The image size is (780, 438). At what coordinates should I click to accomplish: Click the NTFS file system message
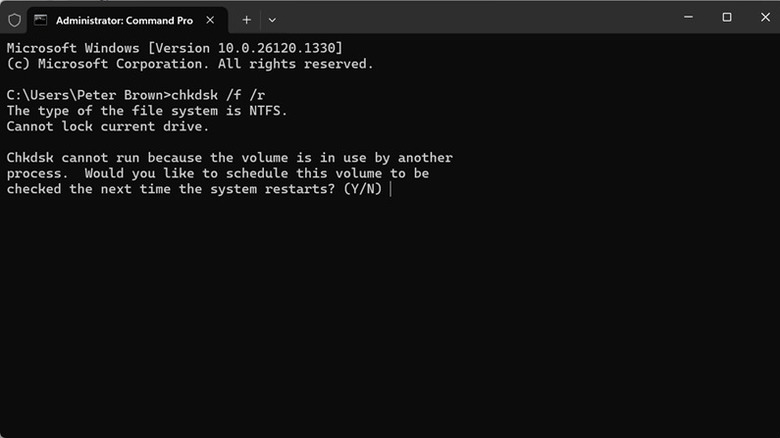pos(147,111)
